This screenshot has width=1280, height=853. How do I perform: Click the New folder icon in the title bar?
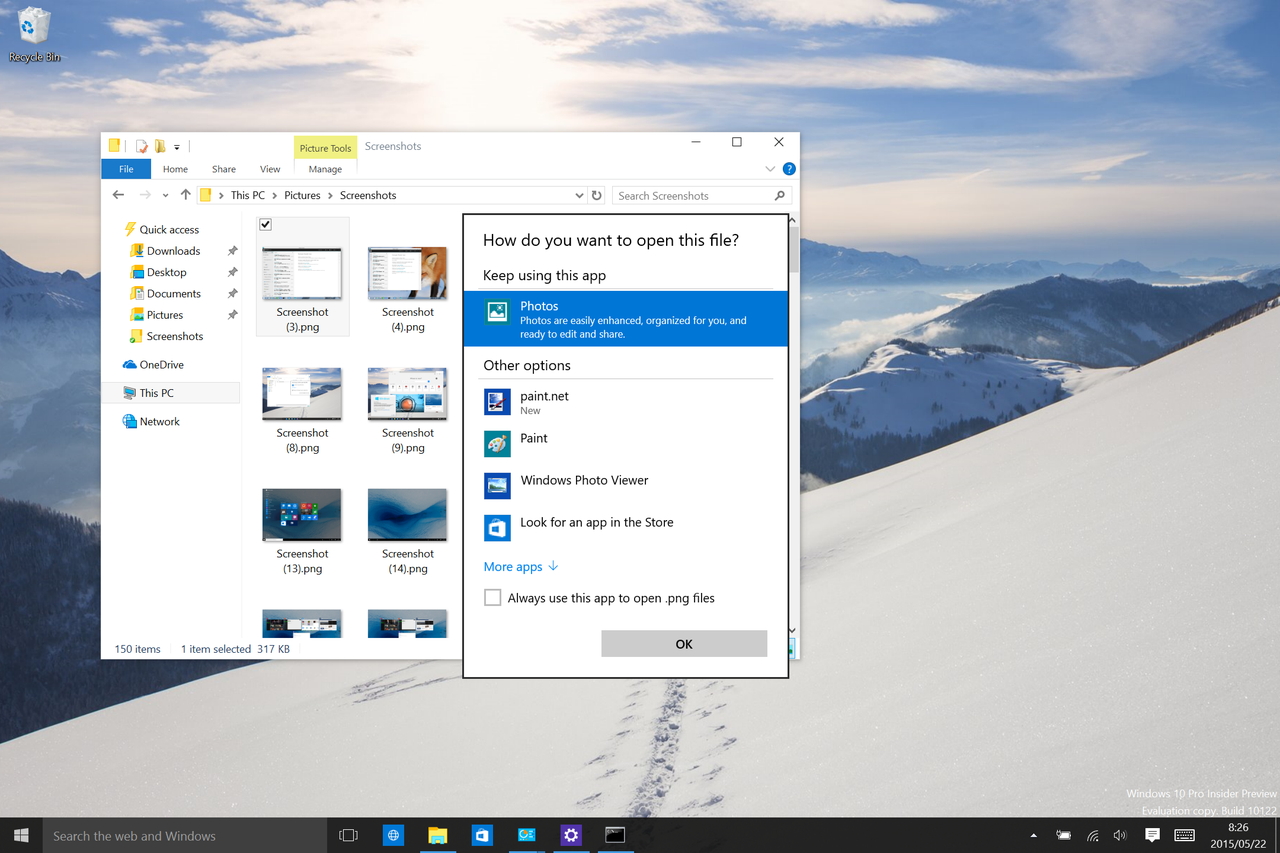coord(159,146)
